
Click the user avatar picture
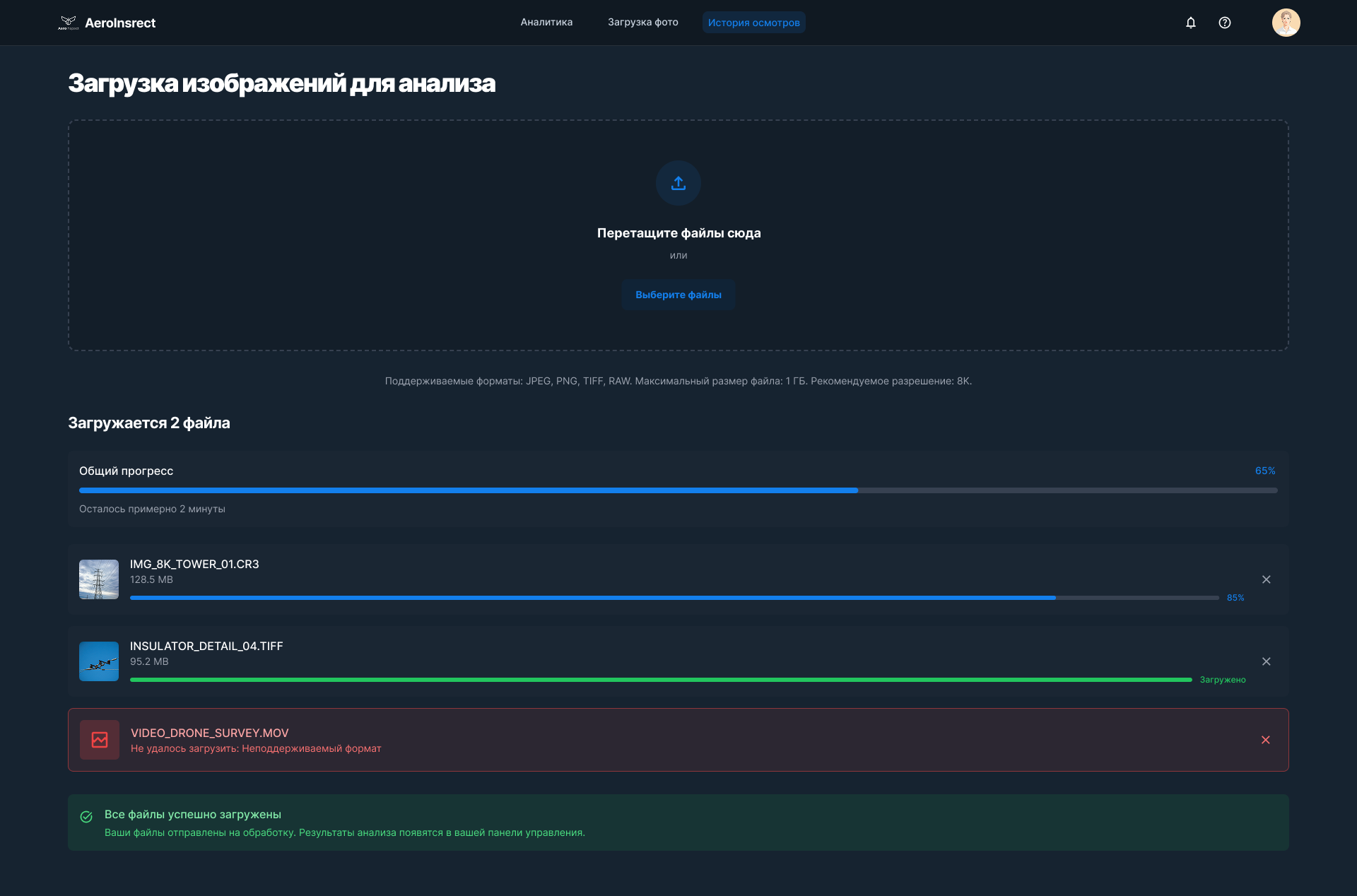(x=1286, y=23)
